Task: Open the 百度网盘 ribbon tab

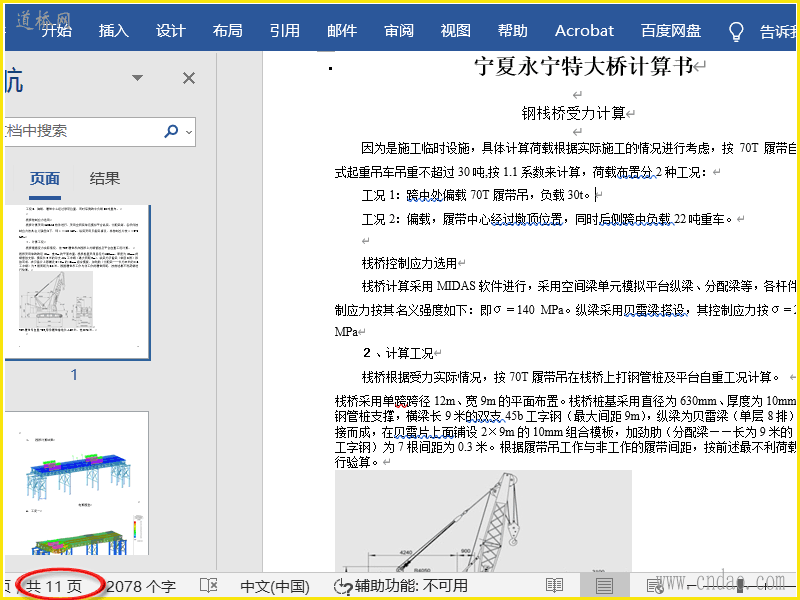Action: pos(671,31)
